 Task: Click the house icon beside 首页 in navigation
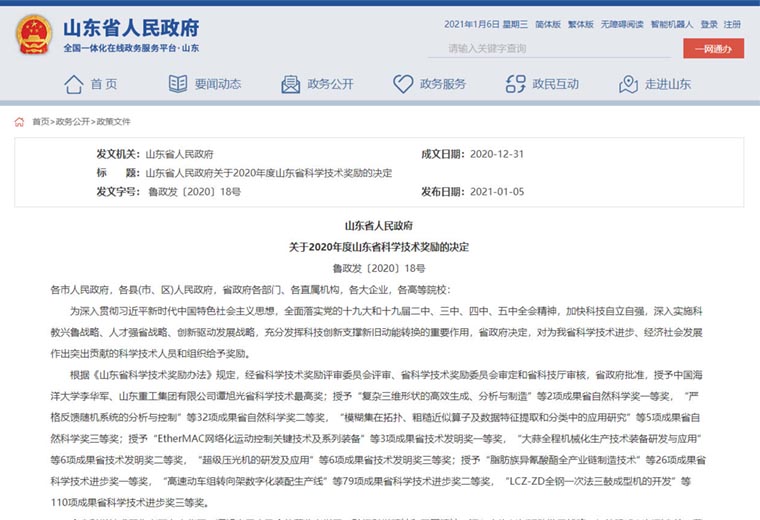pos(74,84)
